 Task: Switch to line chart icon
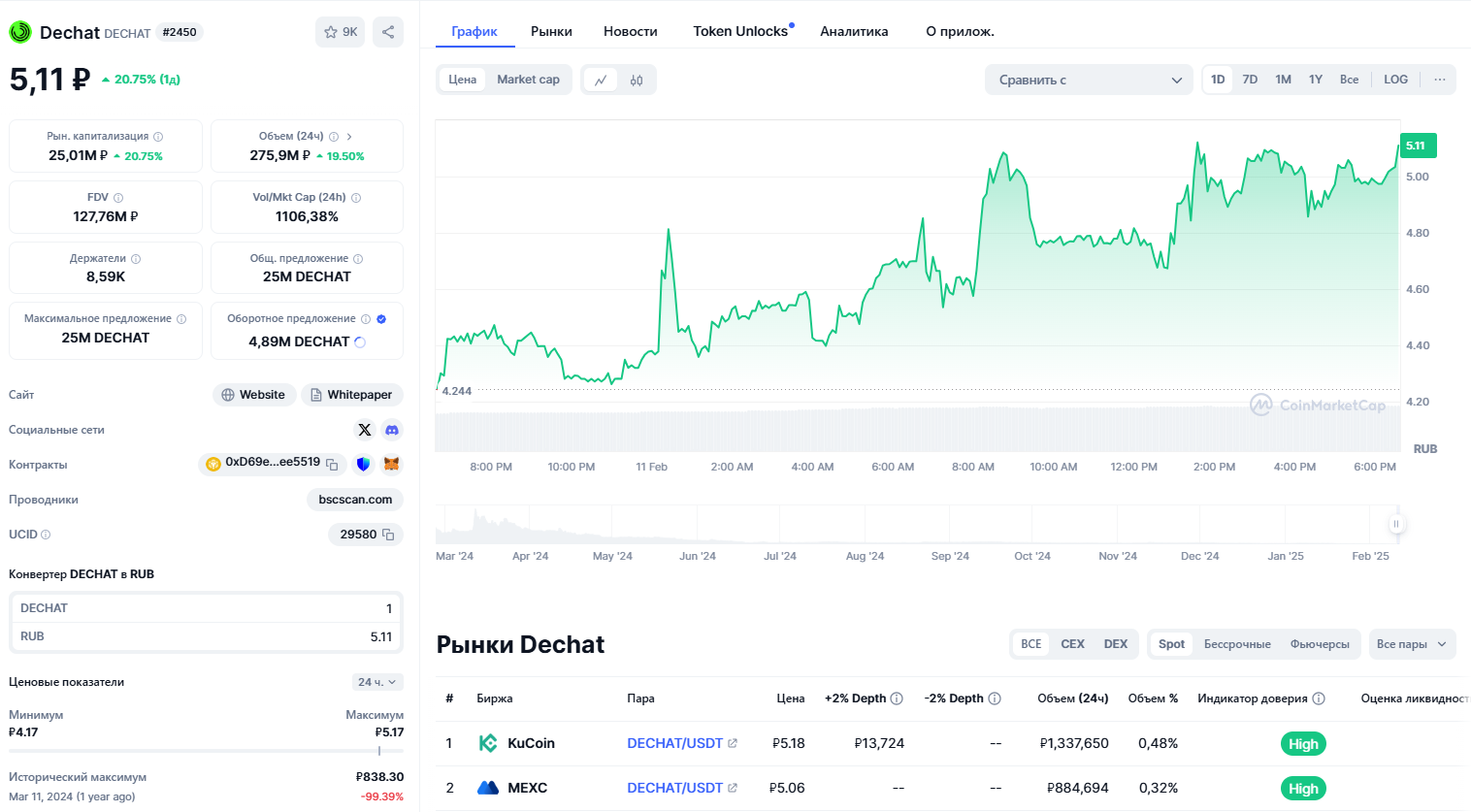pyautogui.click(x=601, y=80)
